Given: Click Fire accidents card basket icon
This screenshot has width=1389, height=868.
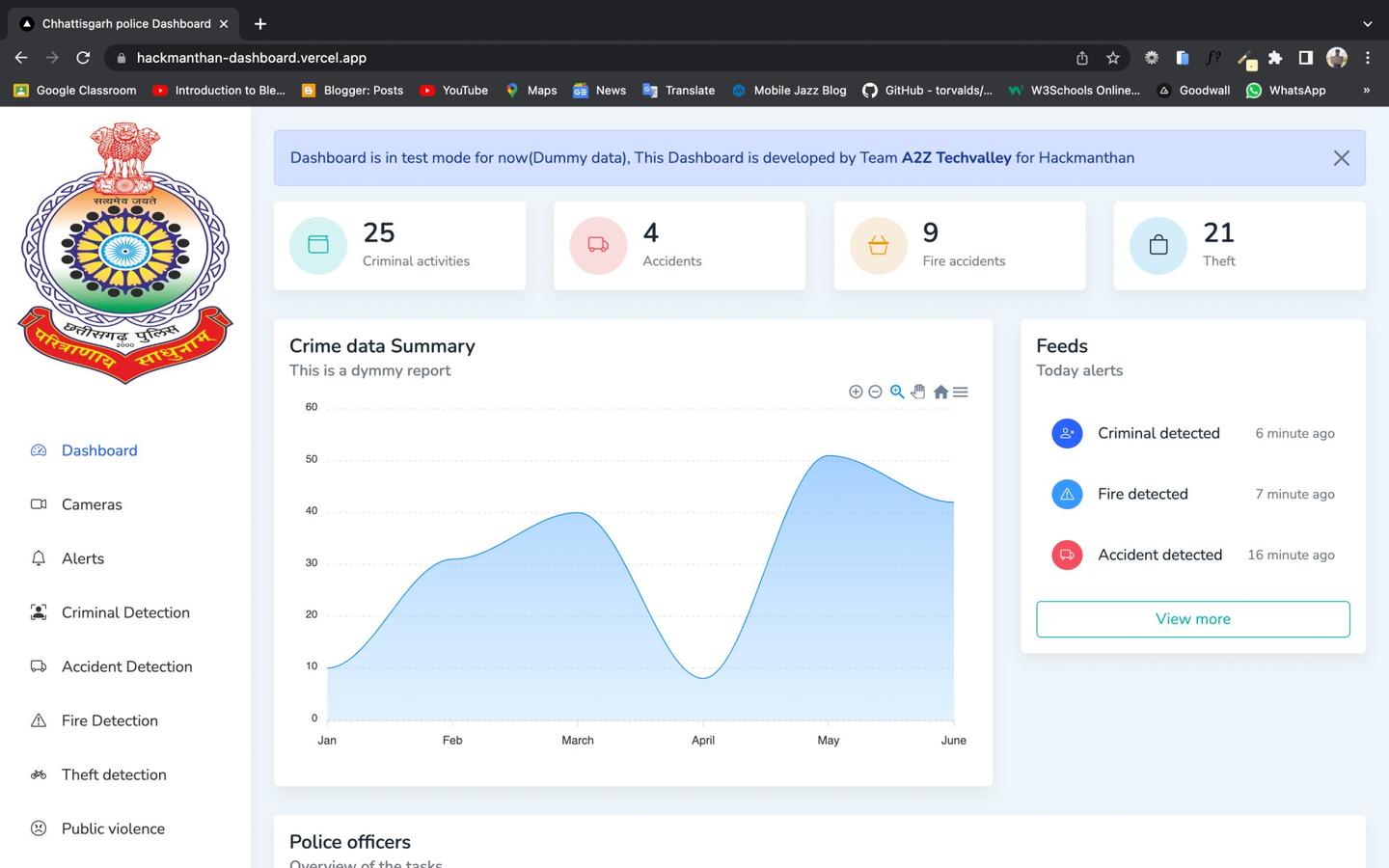Looking at the screenshot, I should pos(878,245).
